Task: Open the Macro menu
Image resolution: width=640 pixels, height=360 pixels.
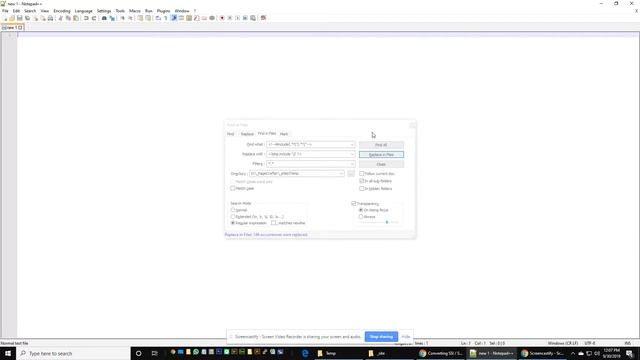Action: pyautogui.click(x=135, y=11)
